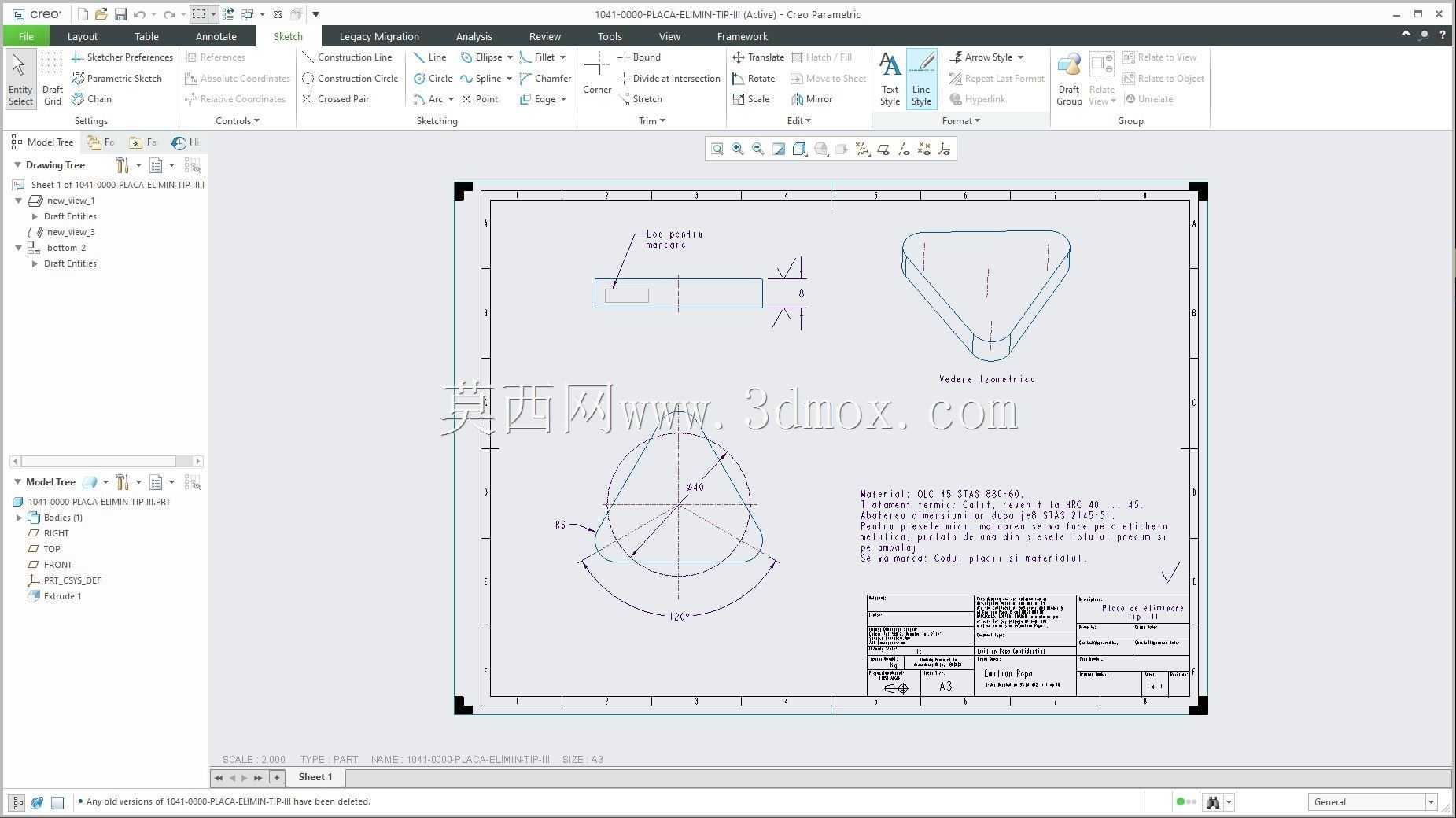Switch to the Annotate ribbon tab

216,36
